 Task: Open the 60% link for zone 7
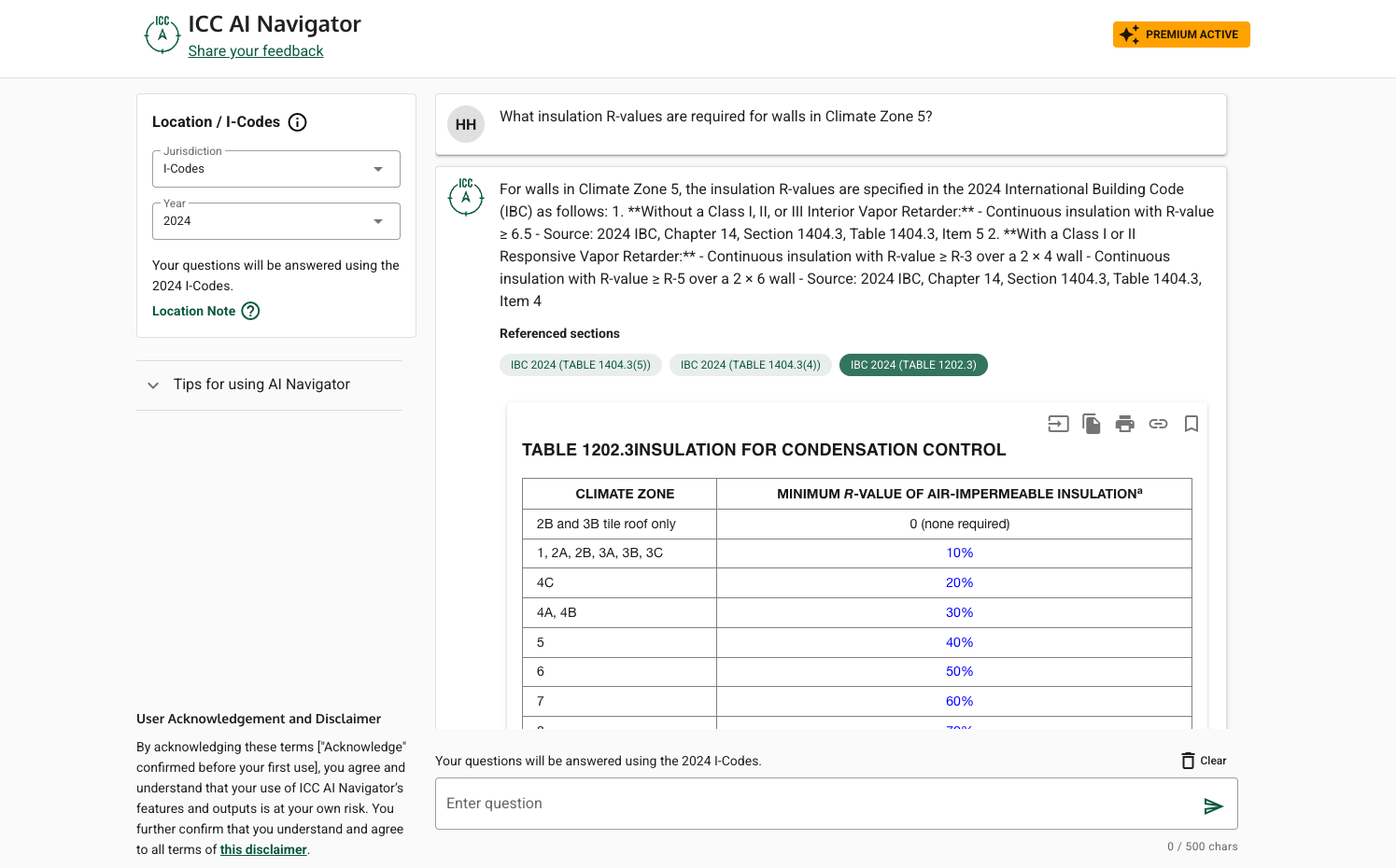(x=960, y=701)
